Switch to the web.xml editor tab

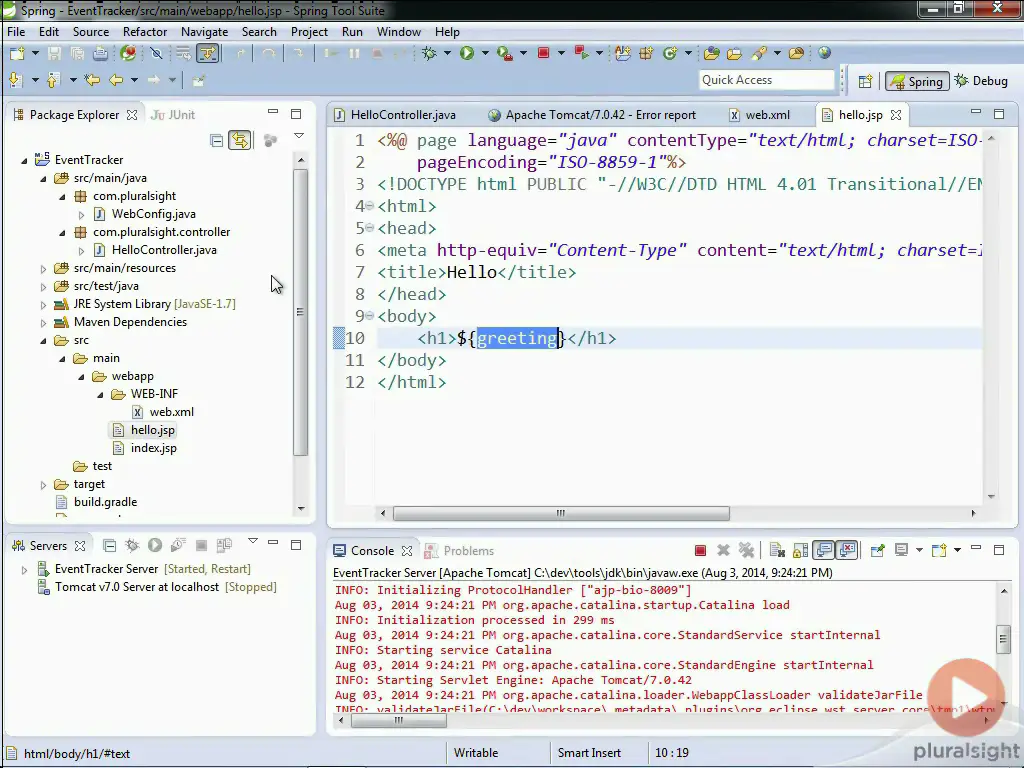(760, 115)
